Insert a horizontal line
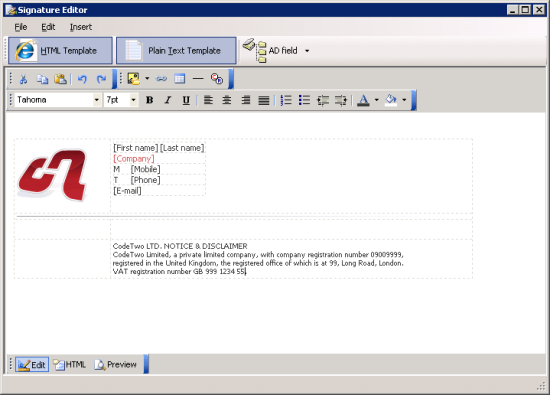This screenshot has width=550, height=395. pos(198,79)
